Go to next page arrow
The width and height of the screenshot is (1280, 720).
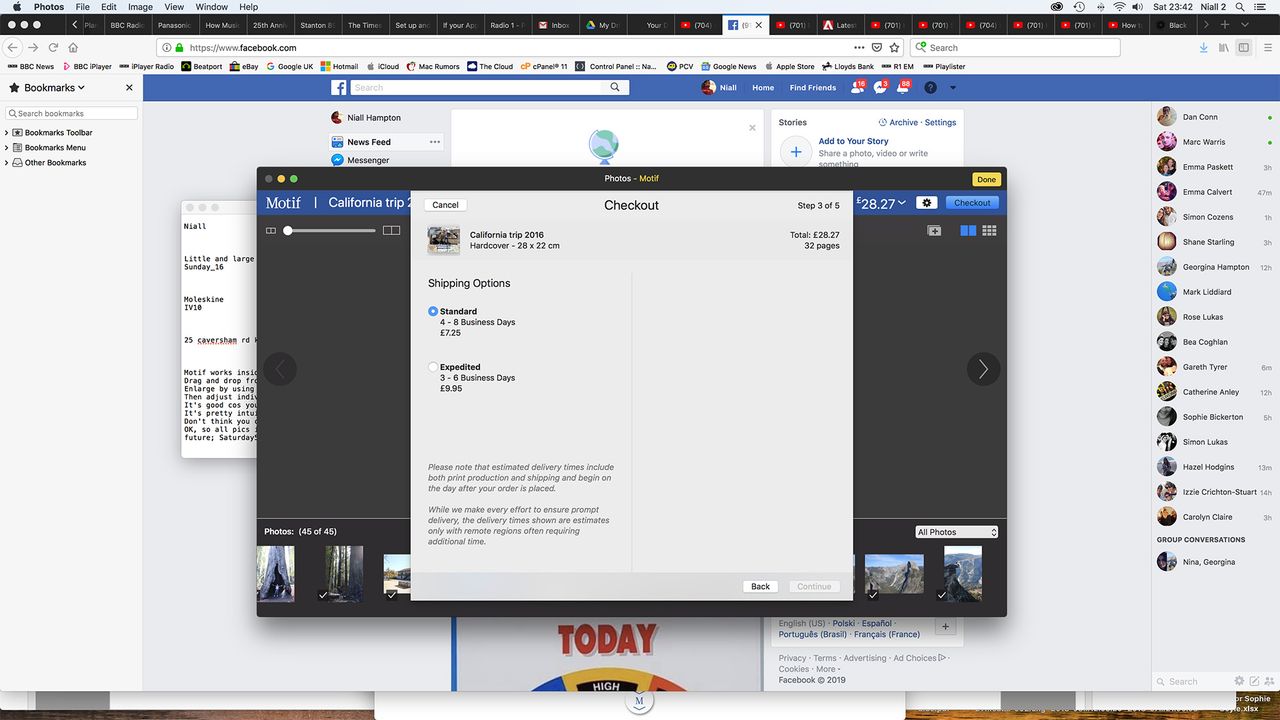coord(983,369)
